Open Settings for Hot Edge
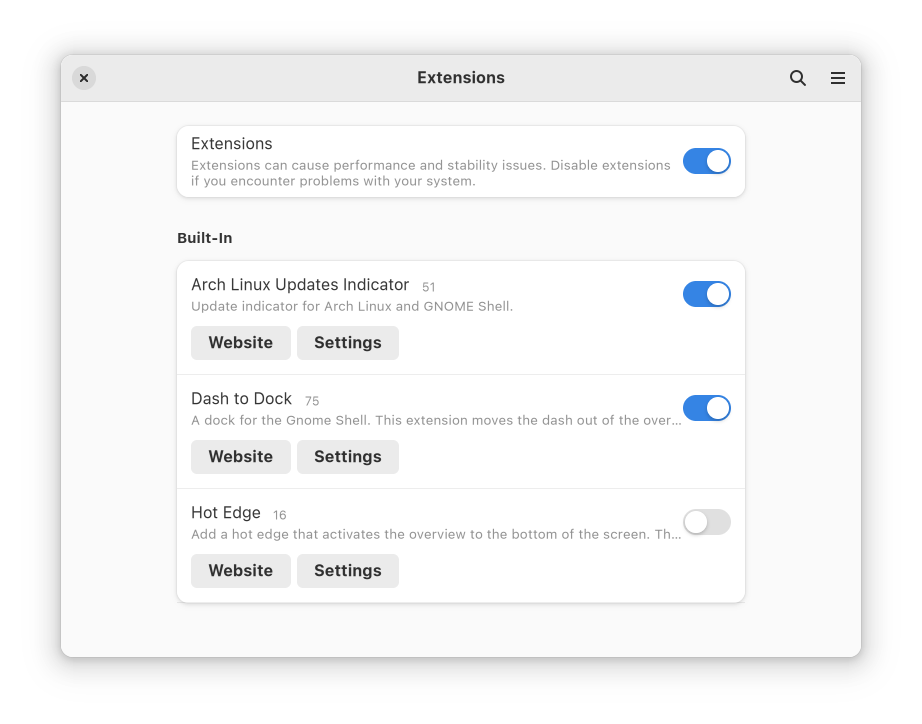922x724 pixels. tap(347, 570)
